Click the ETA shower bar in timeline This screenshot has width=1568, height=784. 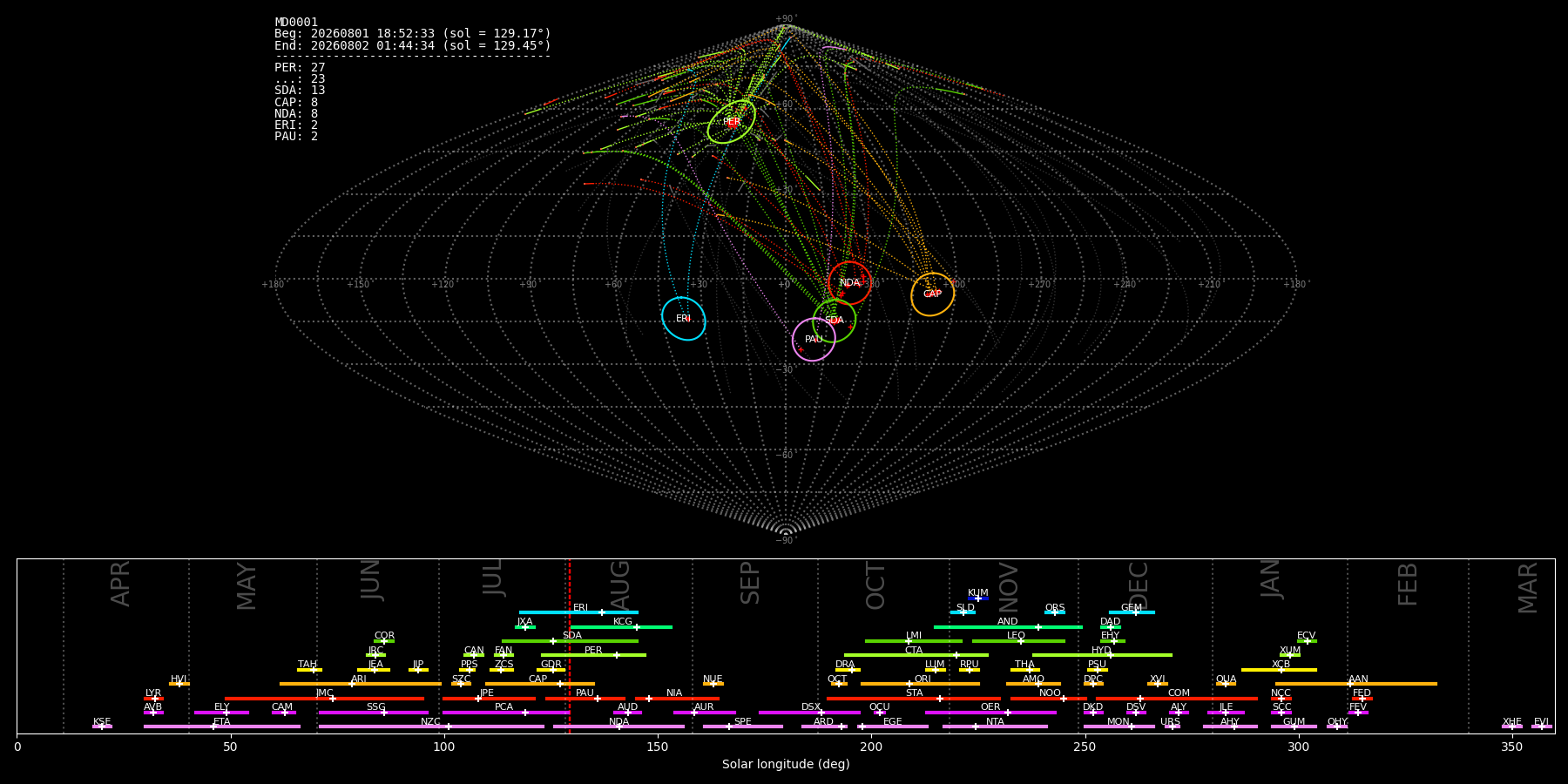[x=222, y=727]
